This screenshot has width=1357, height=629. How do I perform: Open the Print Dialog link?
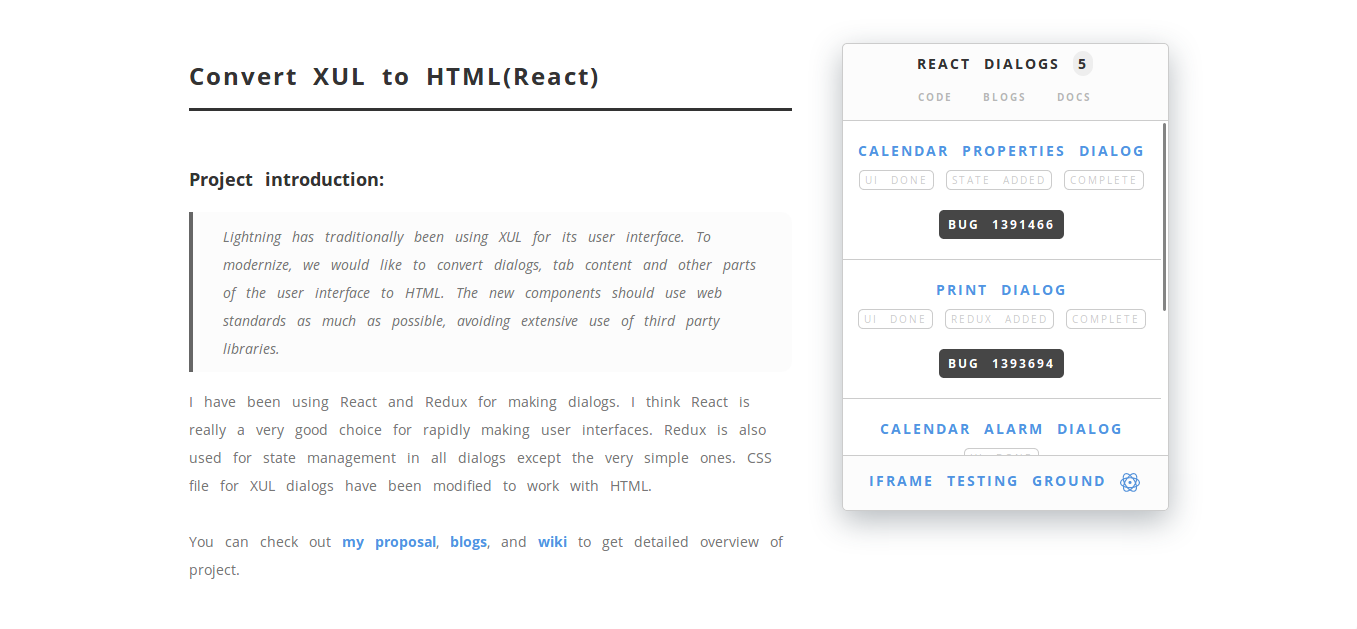pos(1001,289)
